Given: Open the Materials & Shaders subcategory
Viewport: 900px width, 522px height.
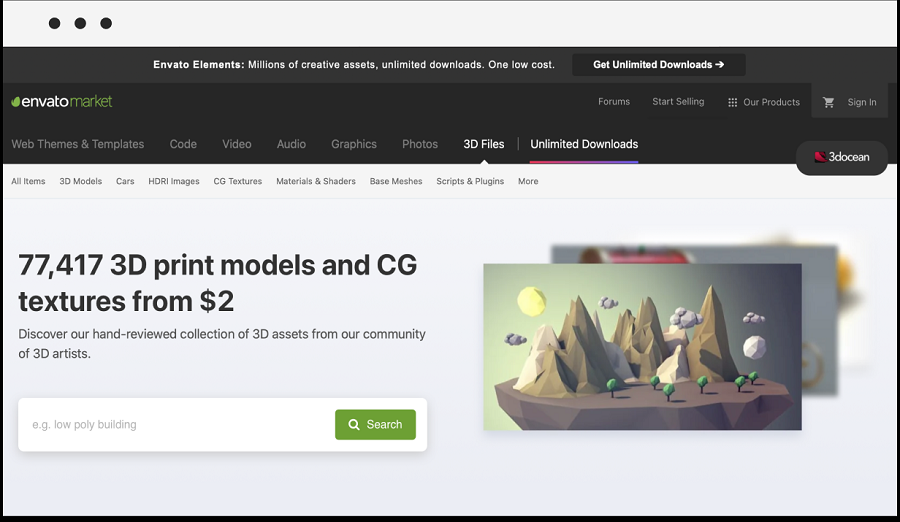Looking at the screenshot, I should click(316, 181).
